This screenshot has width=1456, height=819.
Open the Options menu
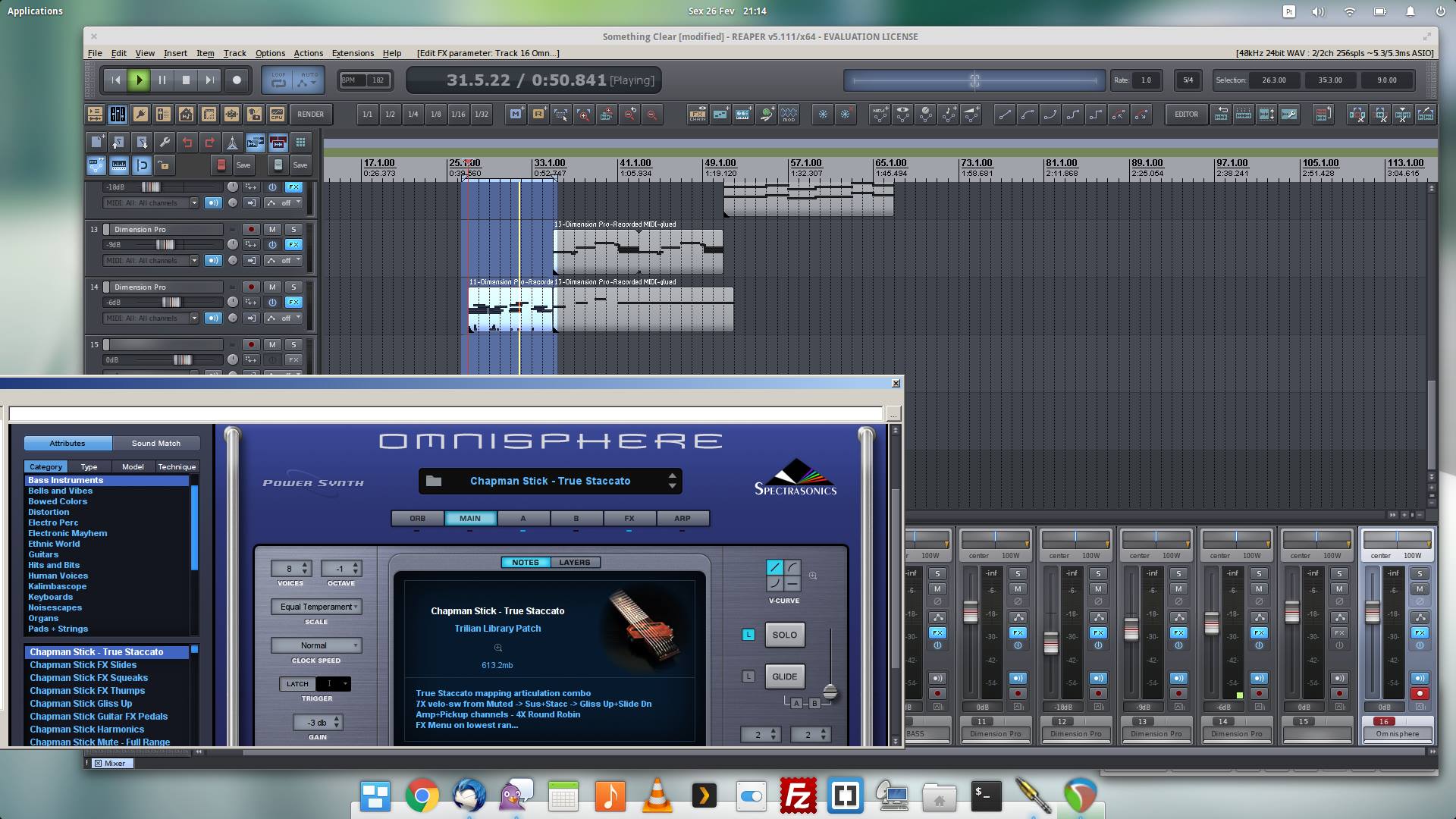click(270, 53)
